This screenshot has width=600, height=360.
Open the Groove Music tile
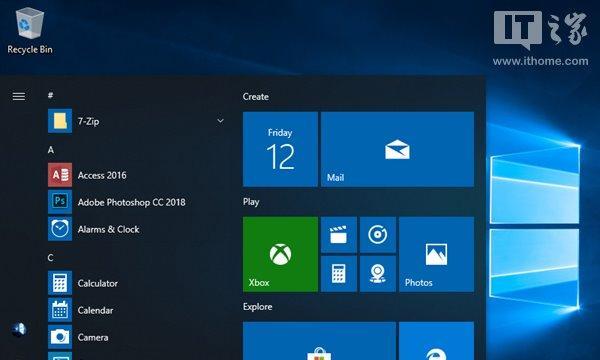[x=378, y=235]
